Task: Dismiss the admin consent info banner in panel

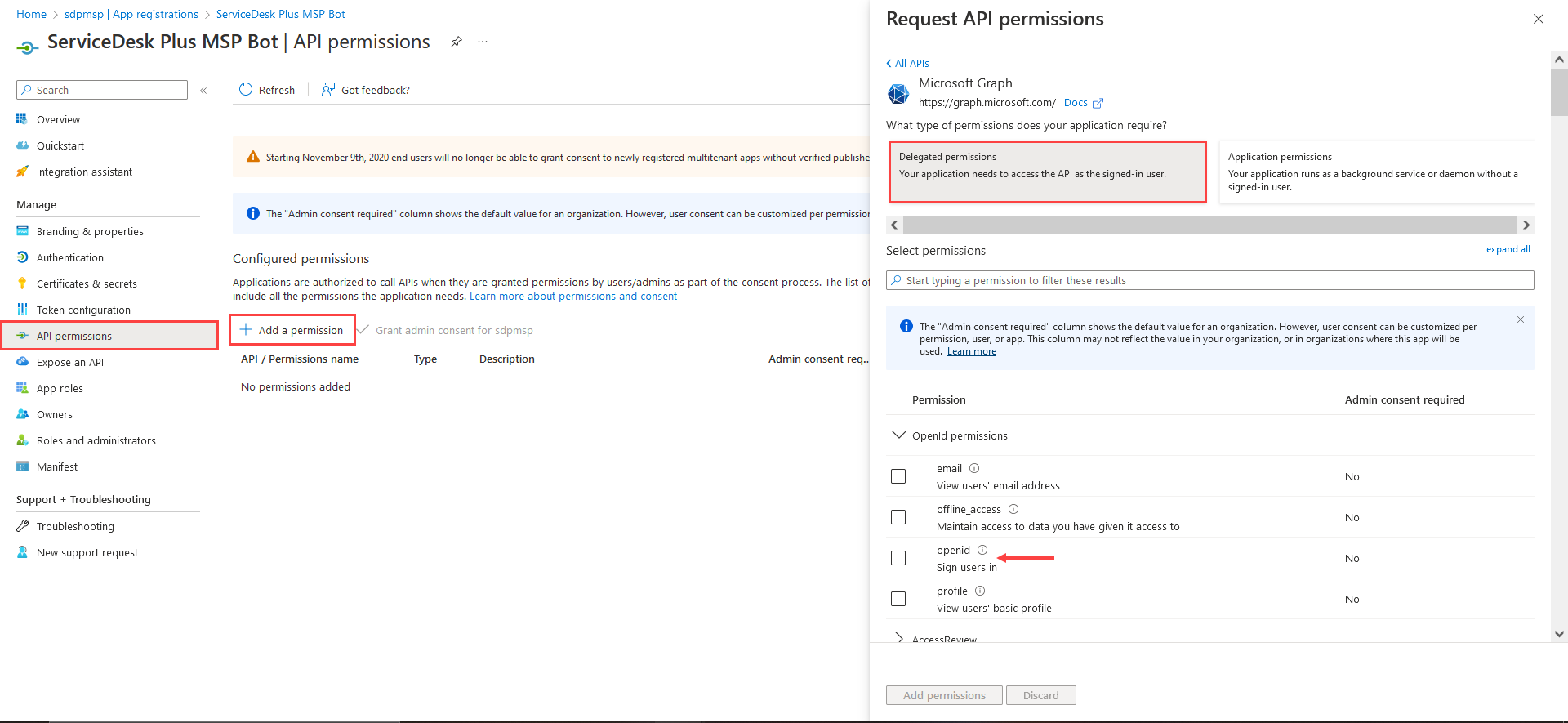Action: click(1521, 319)
